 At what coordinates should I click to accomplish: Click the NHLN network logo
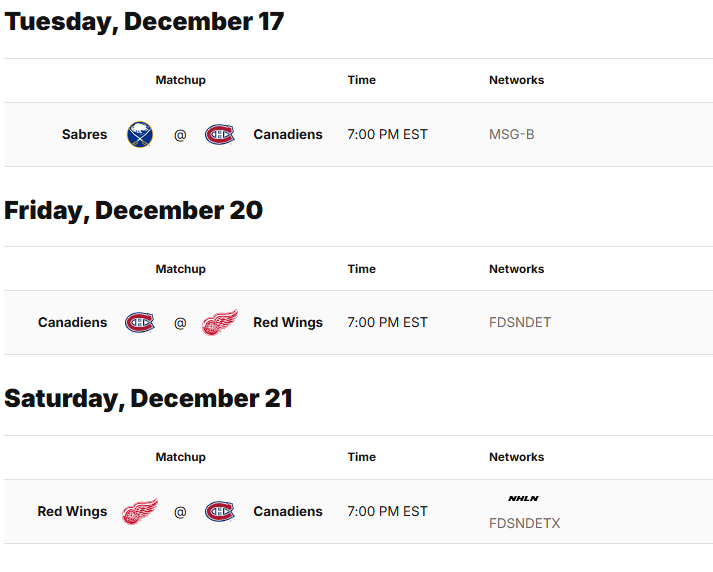click(523, 498)
